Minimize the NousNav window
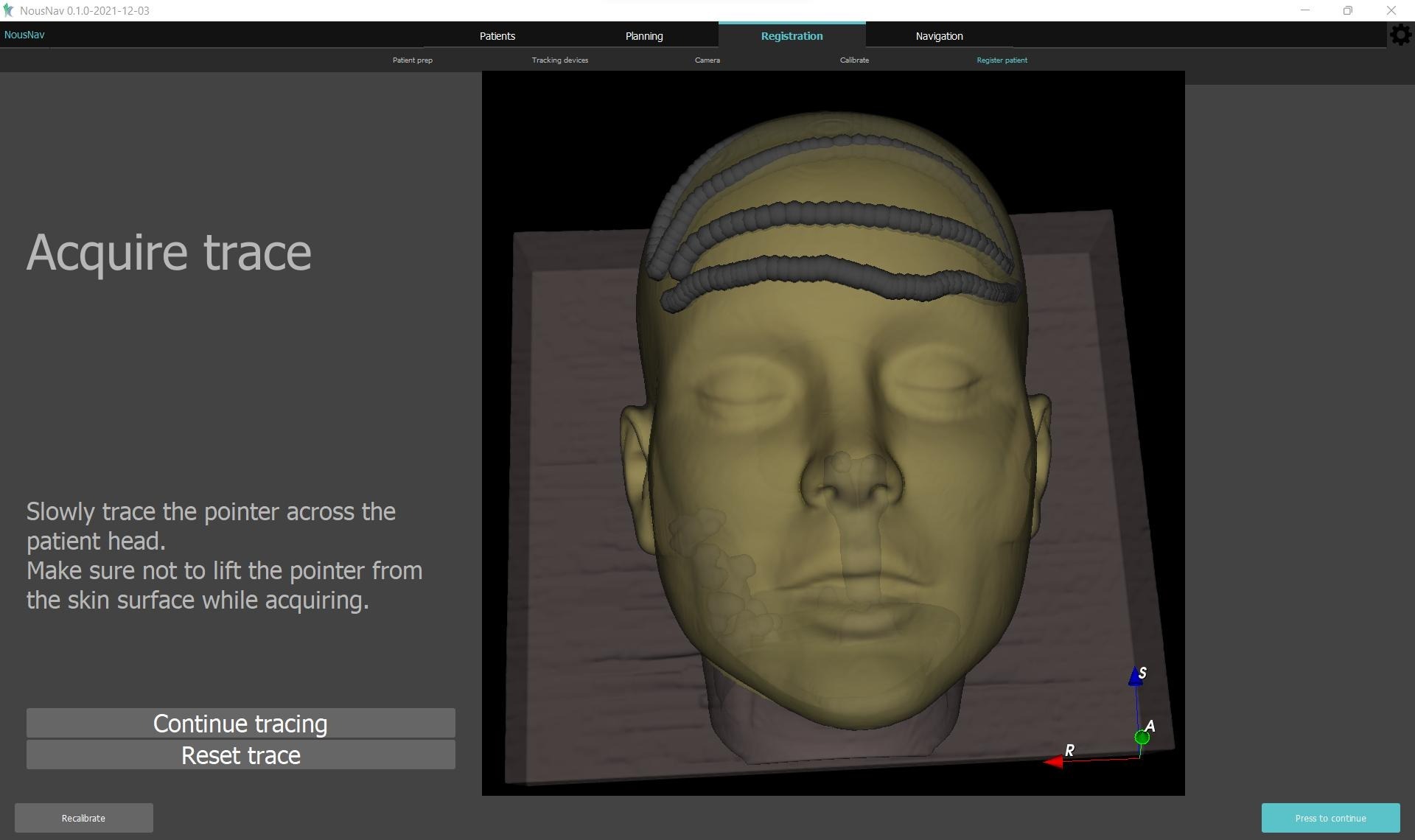This screenshot has width=1415, height=840. (1305, 10)
